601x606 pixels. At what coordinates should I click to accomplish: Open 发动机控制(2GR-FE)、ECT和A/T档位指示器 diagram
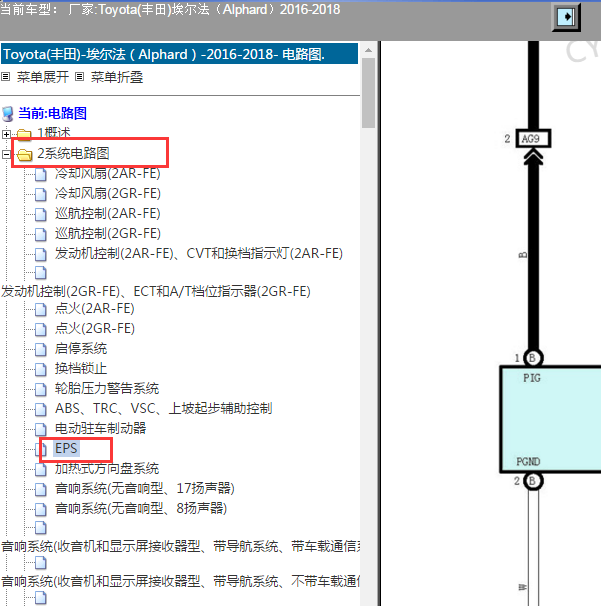[x=156, y=291]
